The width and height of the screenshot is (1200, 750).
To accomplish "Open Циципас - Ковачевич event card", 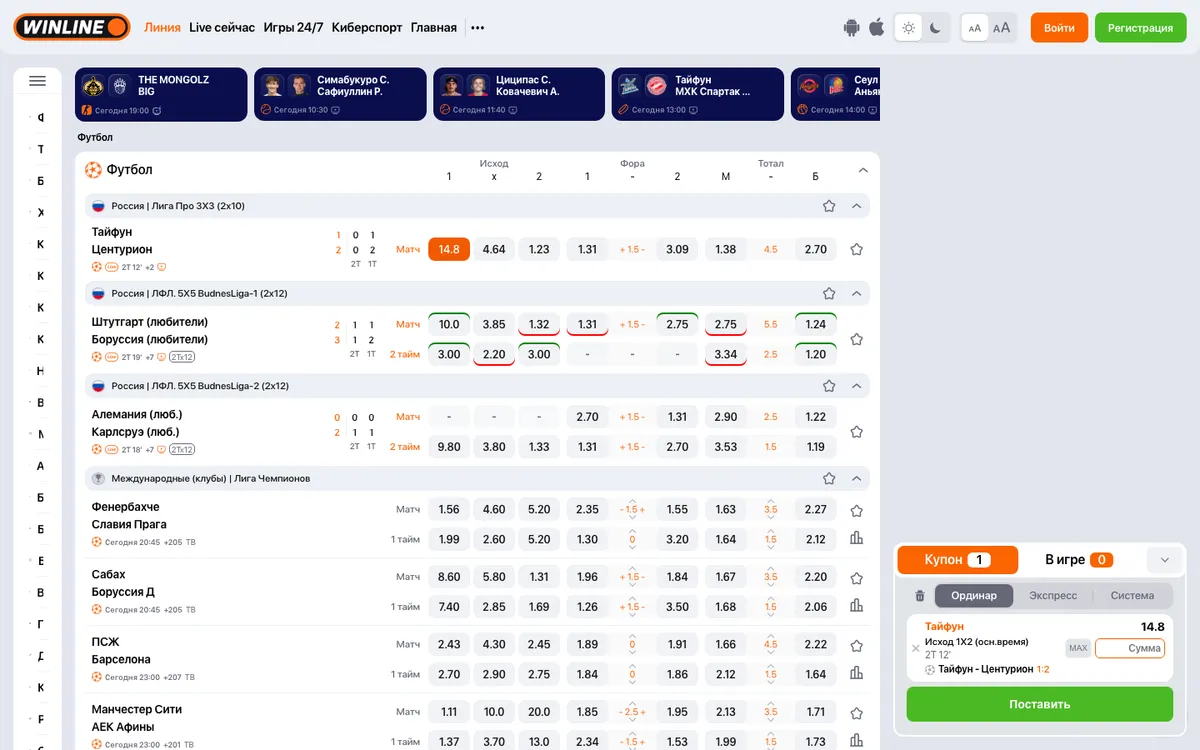I will (x=519, y=95).
